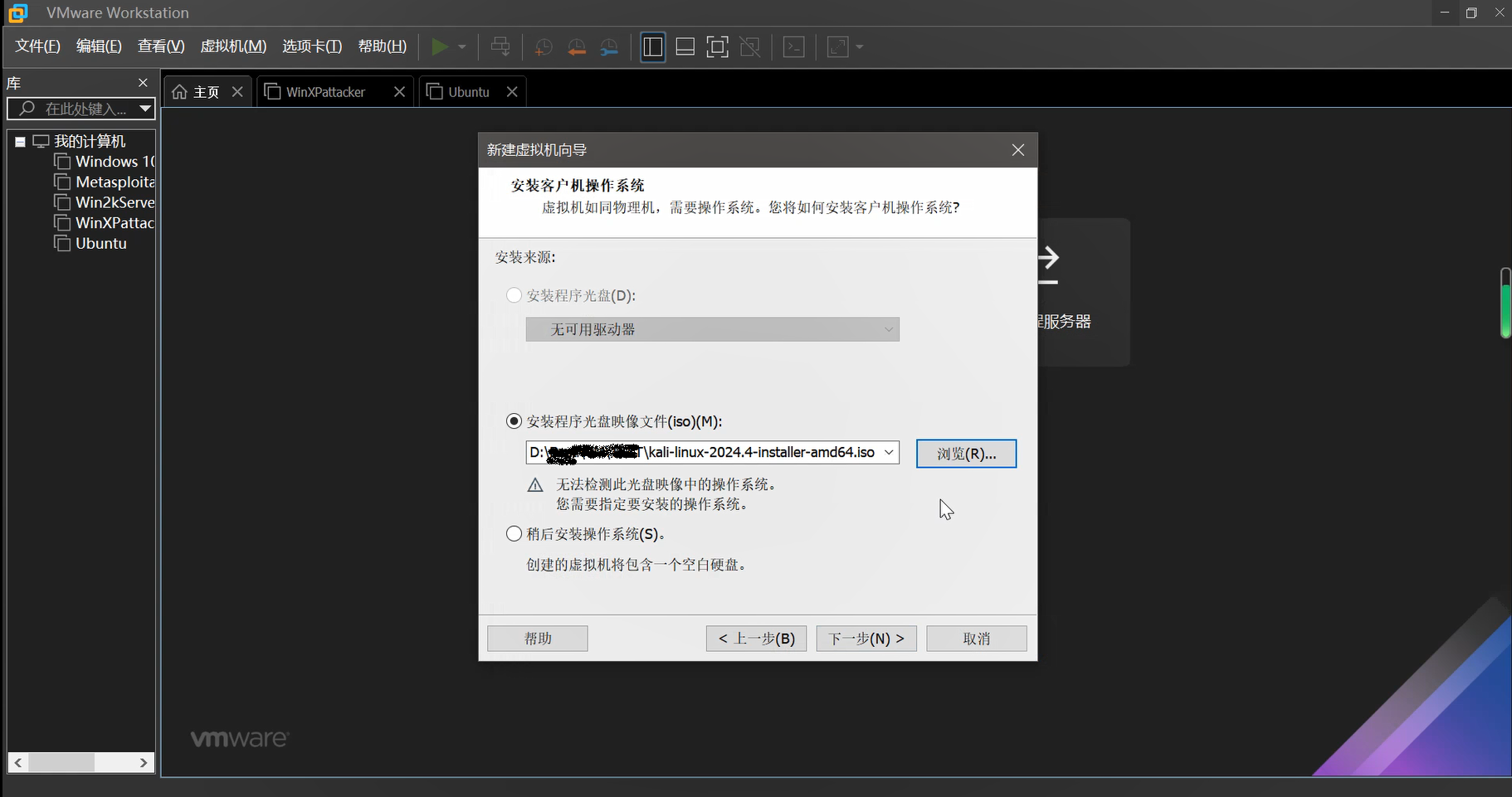Viewport: 1512px width, 797px height.
Task: Open the power options arrow beside play
Action: point(462,47)
